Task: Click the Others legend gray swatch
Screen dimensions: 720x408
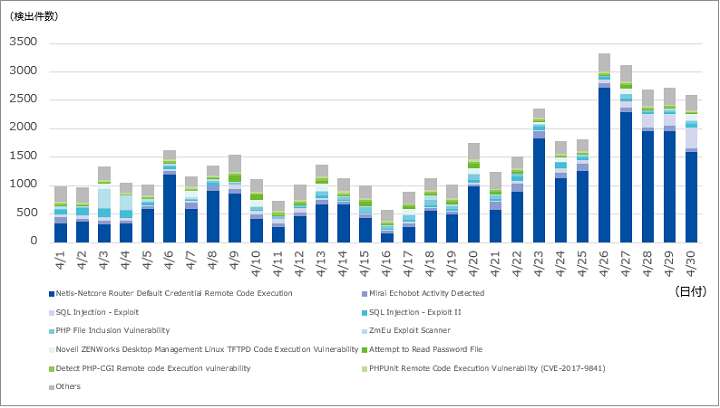Action: tap(52, 387)
